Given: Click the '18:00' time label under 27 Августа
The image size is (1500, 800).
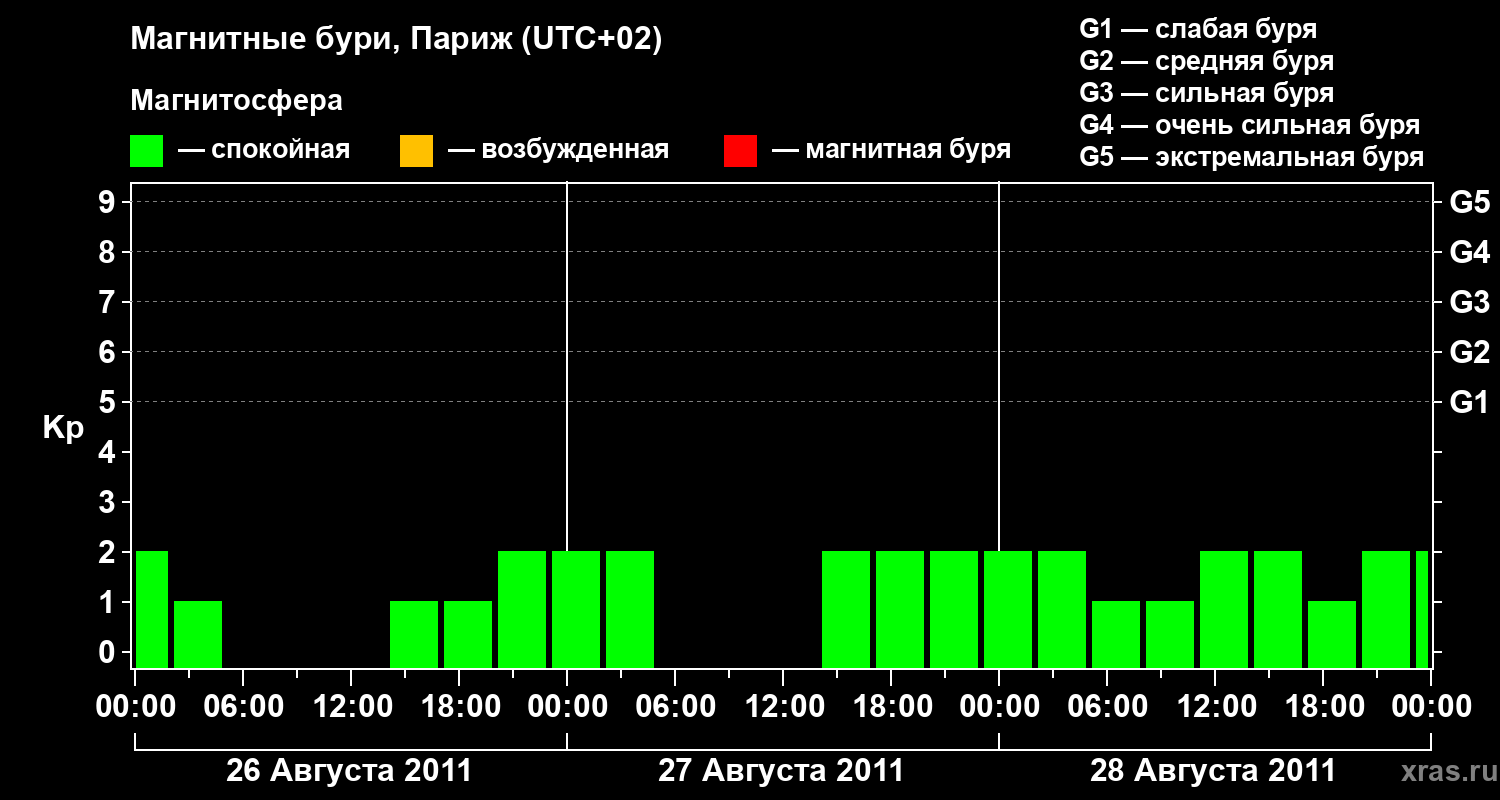Looking at the screenshot, I should click(891, 707).
